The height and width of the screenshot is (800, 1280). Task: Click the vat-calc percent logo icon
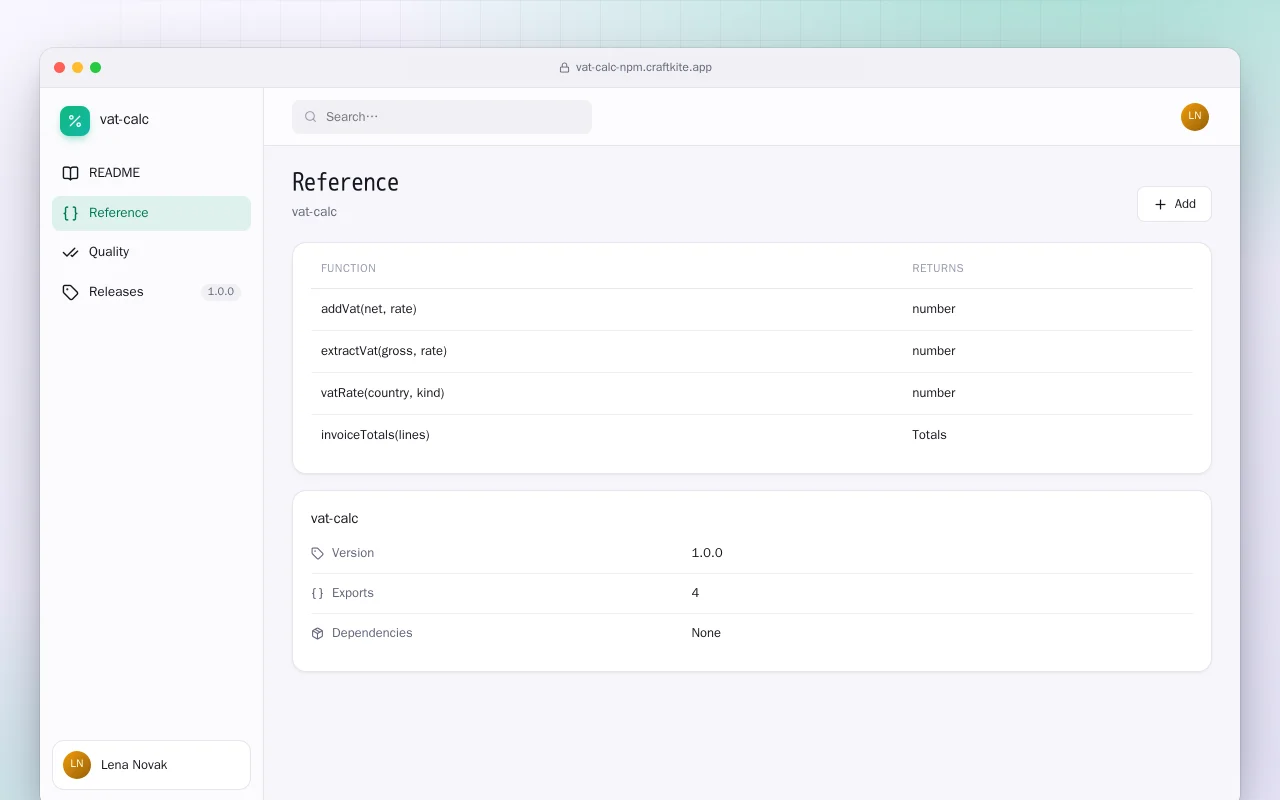coord(75,121)
